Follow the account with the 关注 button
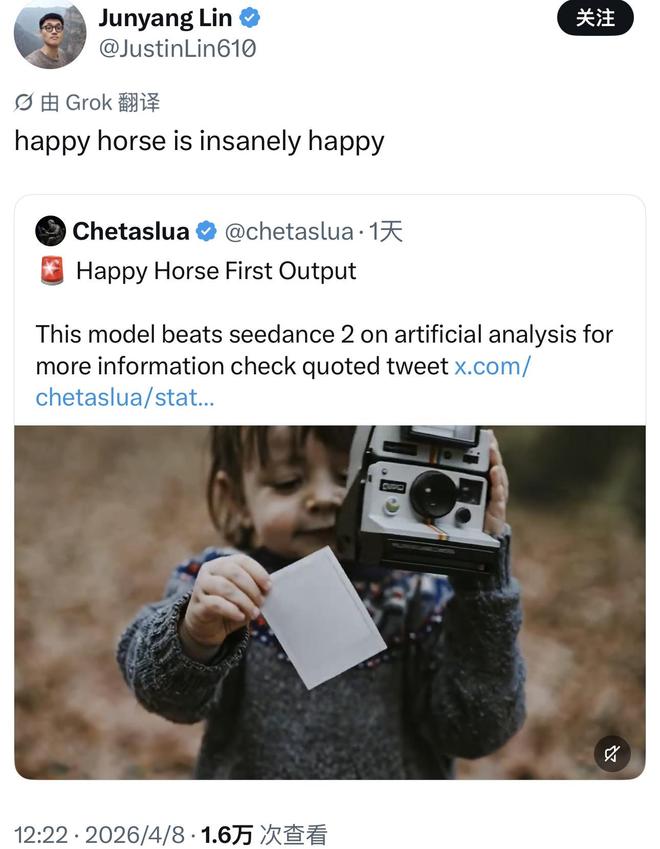The height and width of the screenshot is (849, 660). point(595,18)
